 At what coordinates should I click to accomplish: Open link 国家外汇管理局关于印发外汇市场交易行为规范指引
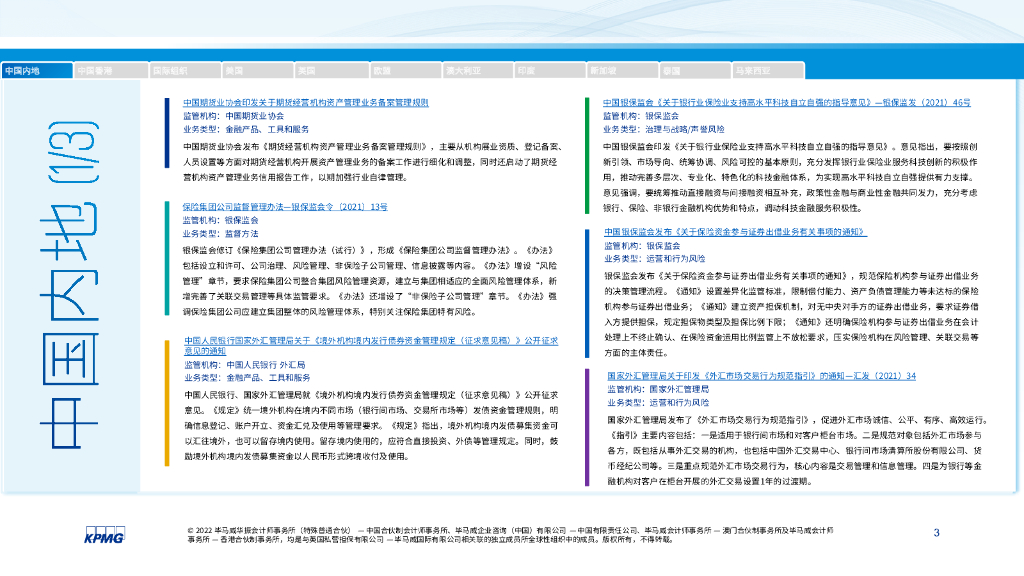coord(761,376)
